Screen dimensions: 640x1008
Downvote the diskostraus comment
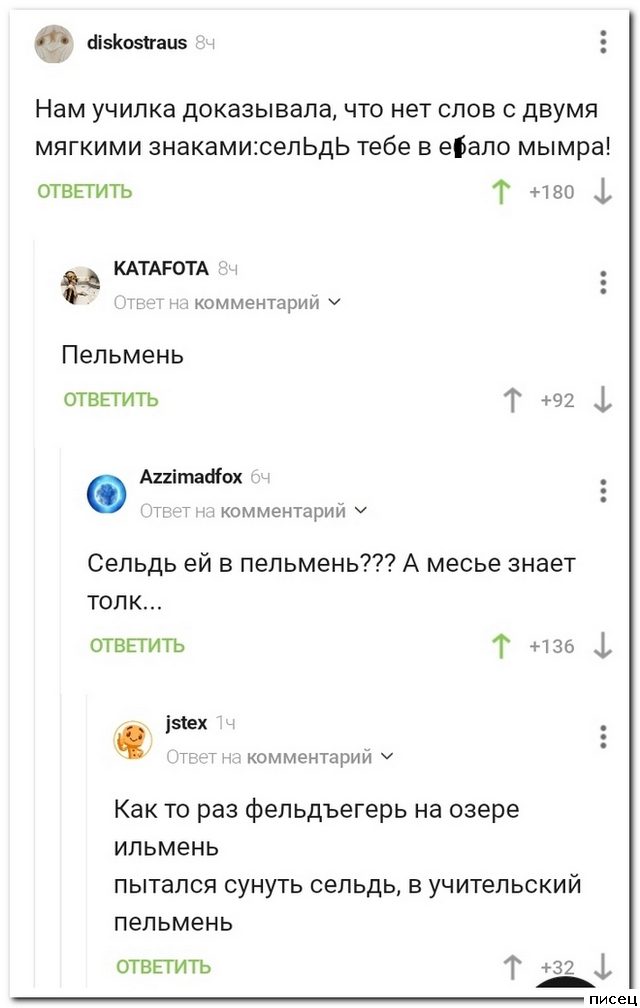(603, 192)
